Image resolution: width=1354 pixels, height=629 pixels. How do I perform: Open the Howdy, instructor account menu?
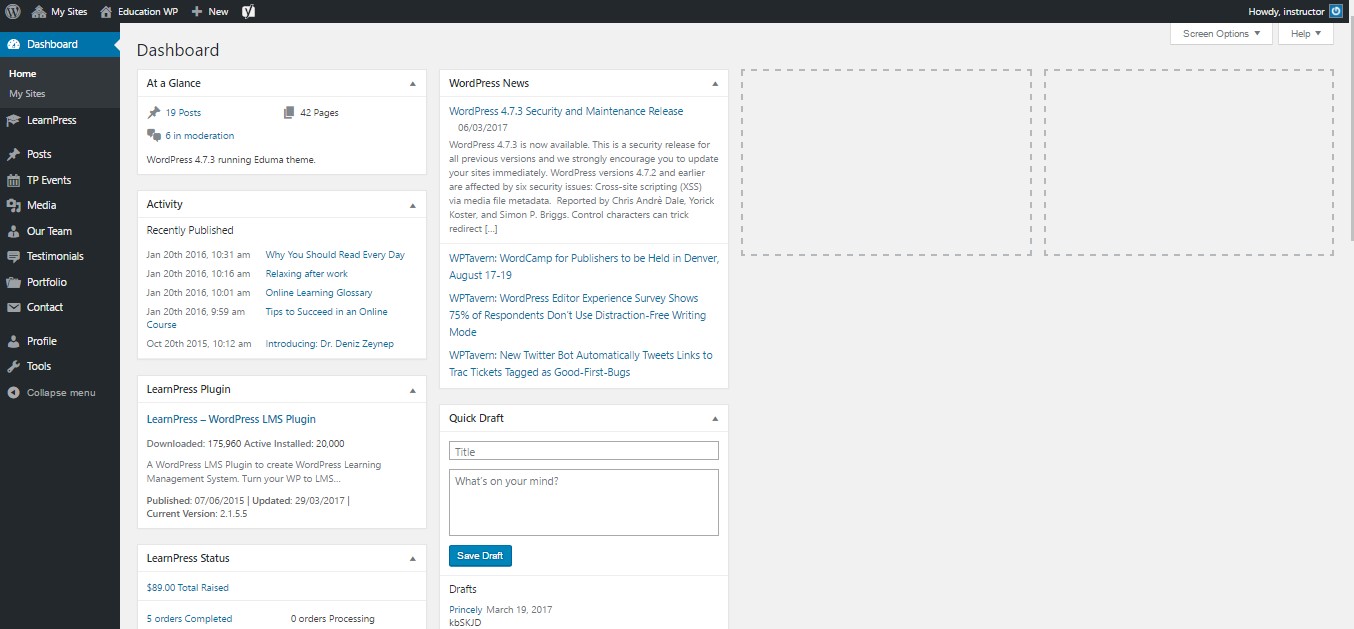point(1296,11)
